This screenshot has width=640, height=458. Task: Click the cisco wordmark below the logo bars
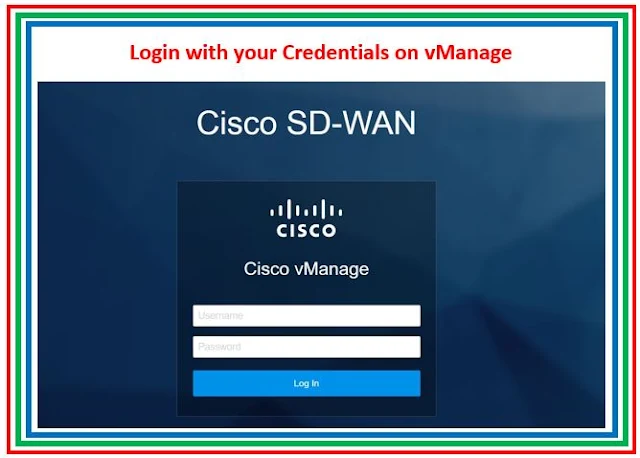(x=306, y=230)
